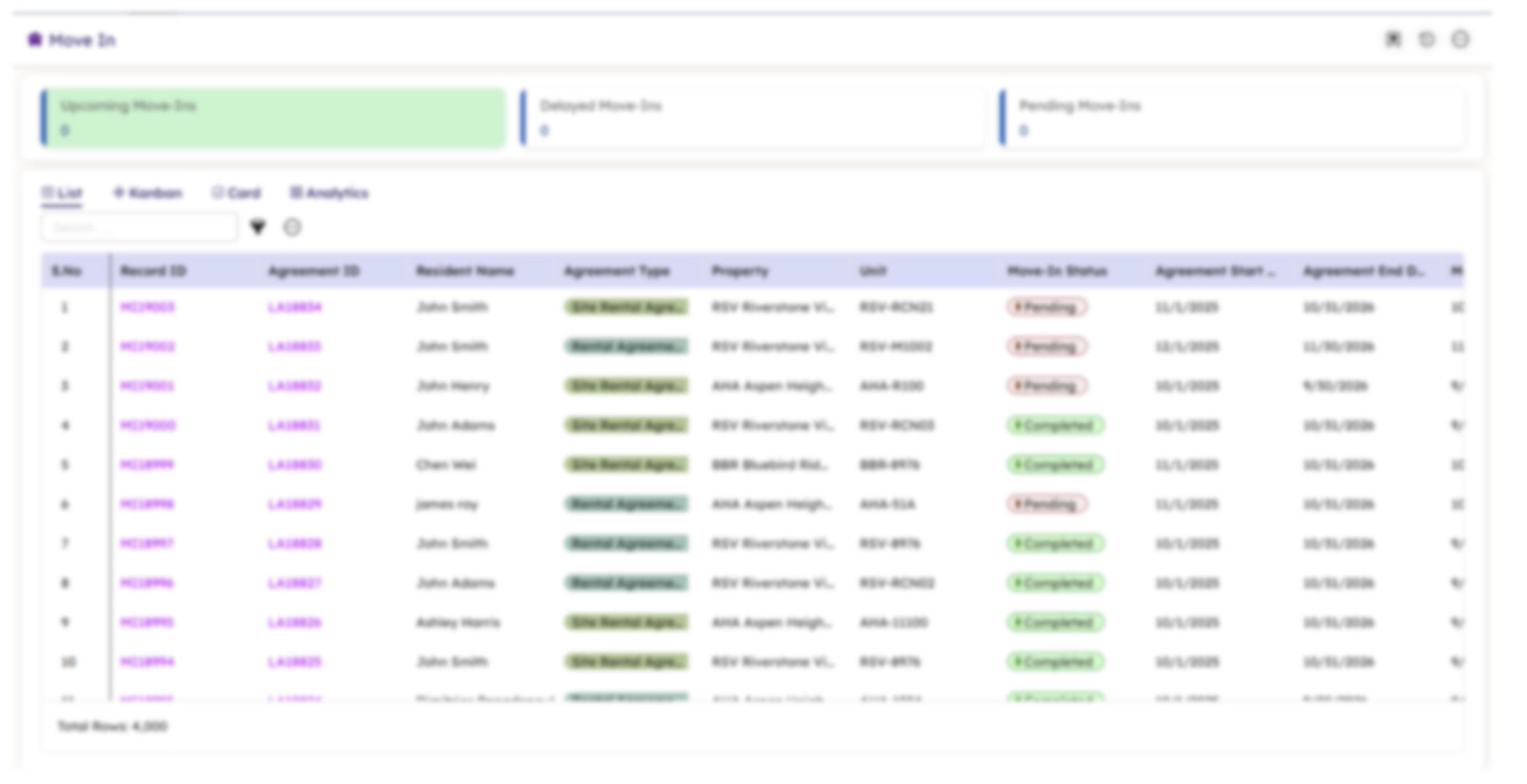Screen dimensions: 1527x784
Task: Click the circular icon next to filter funnel
Action: 292,227
